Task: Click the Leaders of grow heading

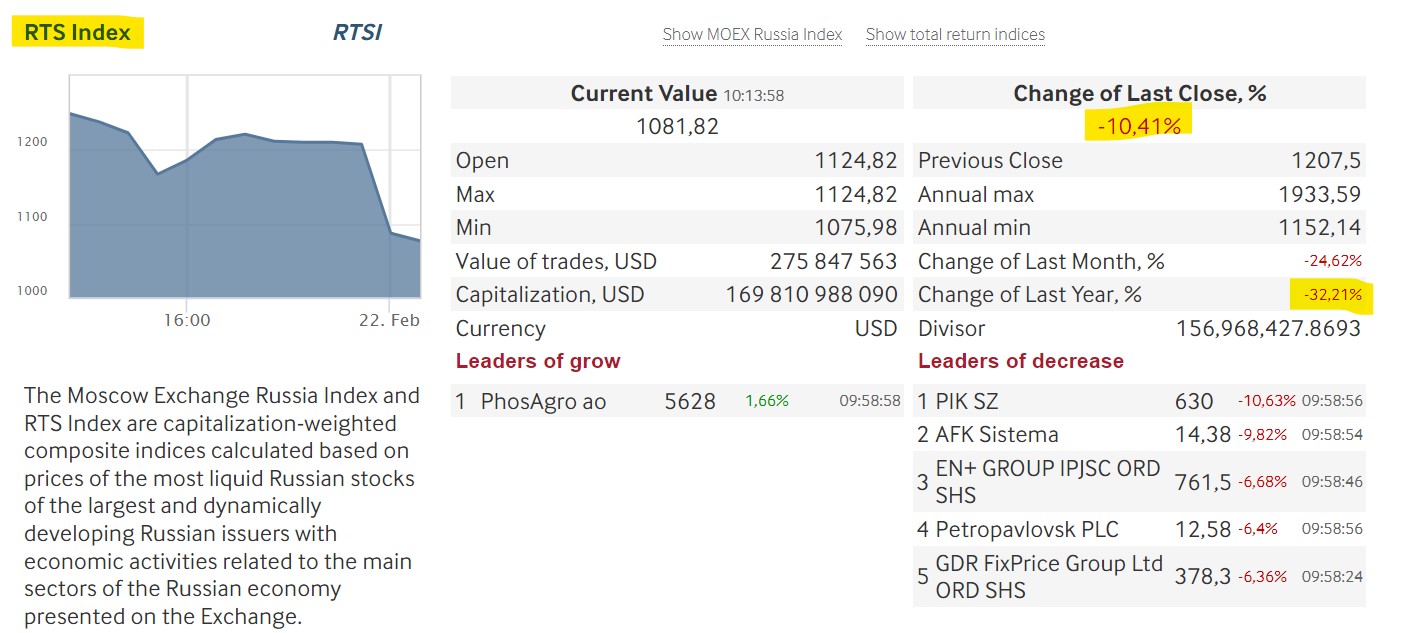Action: 538,361
